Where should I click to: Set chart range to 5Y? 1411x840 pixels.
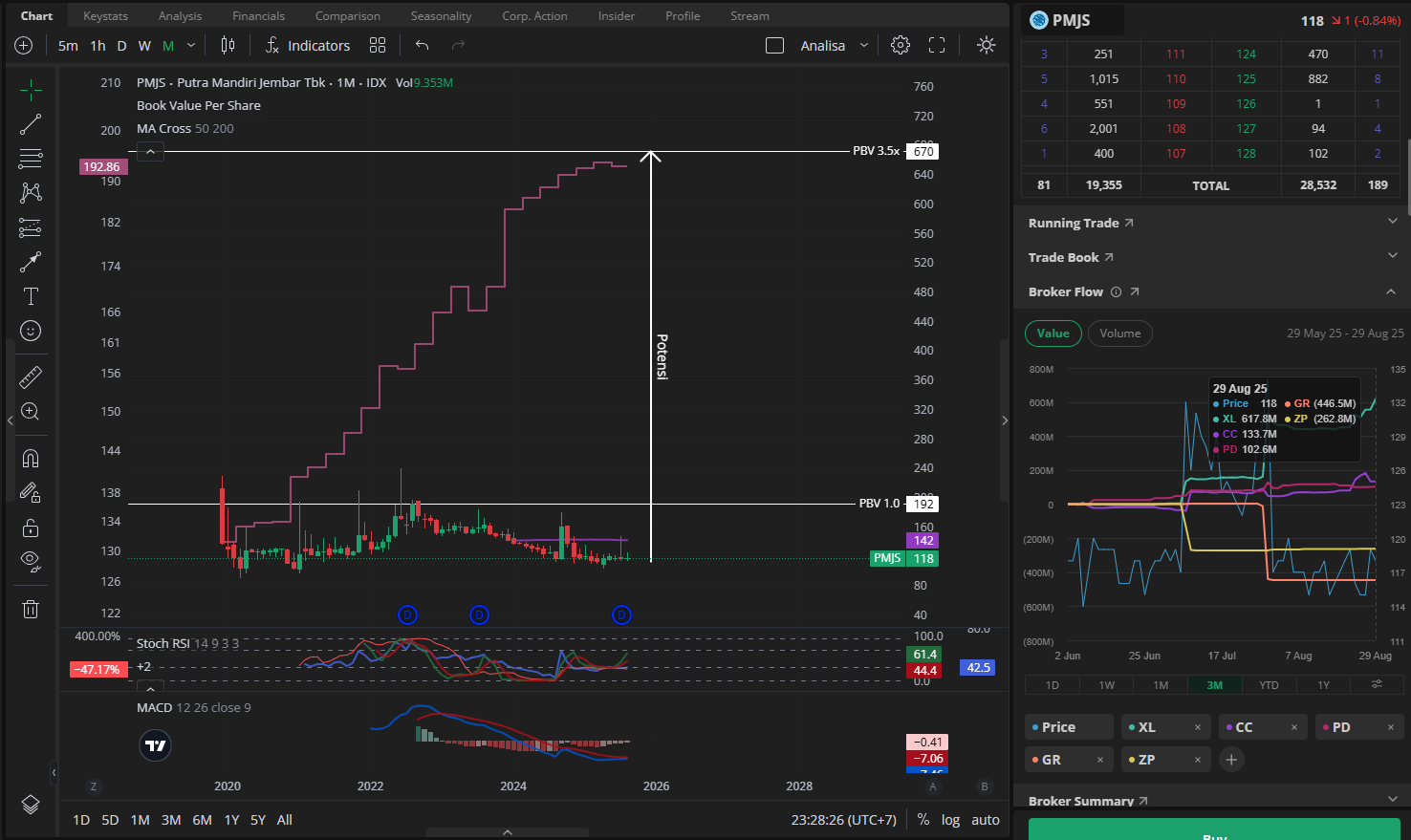tap(257, 820)
